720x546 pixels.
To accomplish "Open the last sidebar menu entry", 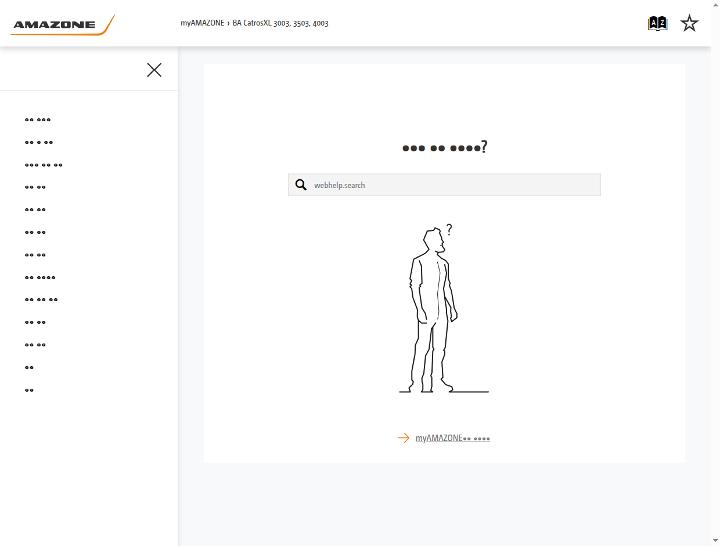I will click(x=29, y=390).
